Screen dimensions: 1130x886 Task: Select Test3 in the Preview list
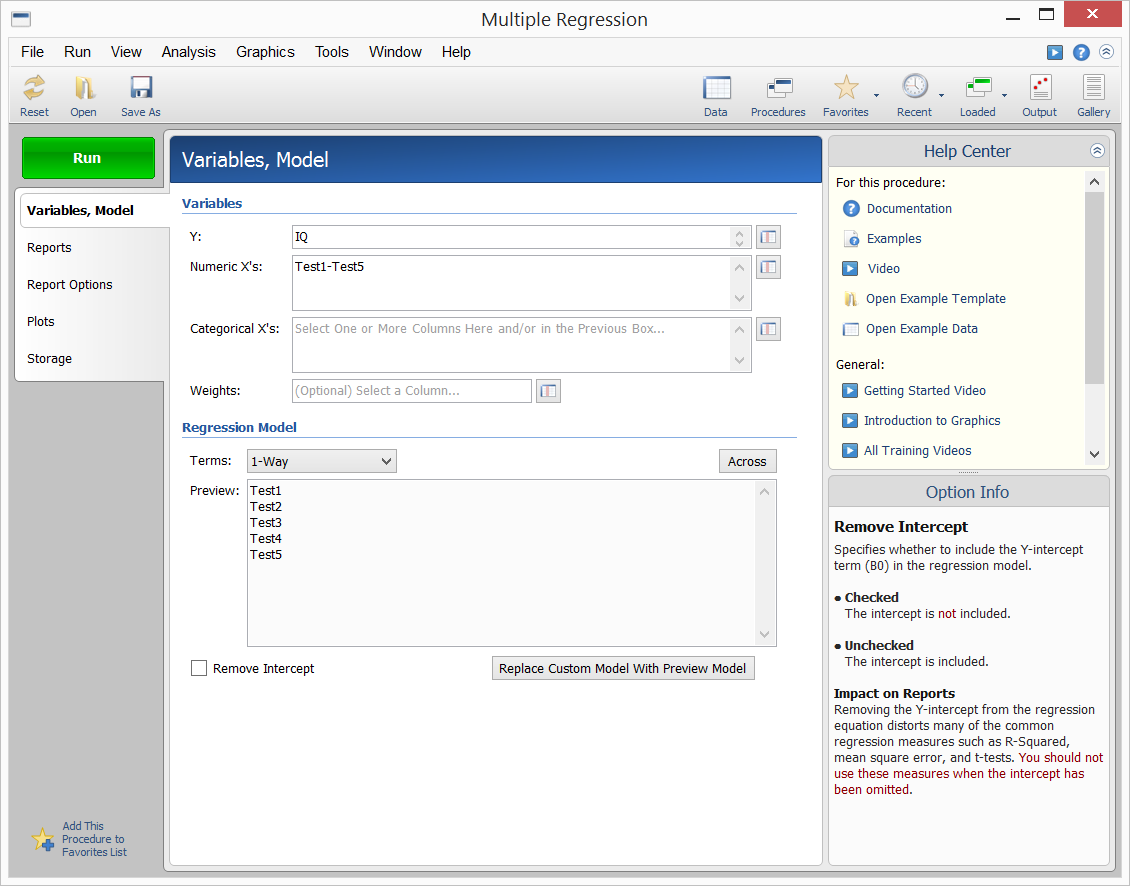coord(266,523)
